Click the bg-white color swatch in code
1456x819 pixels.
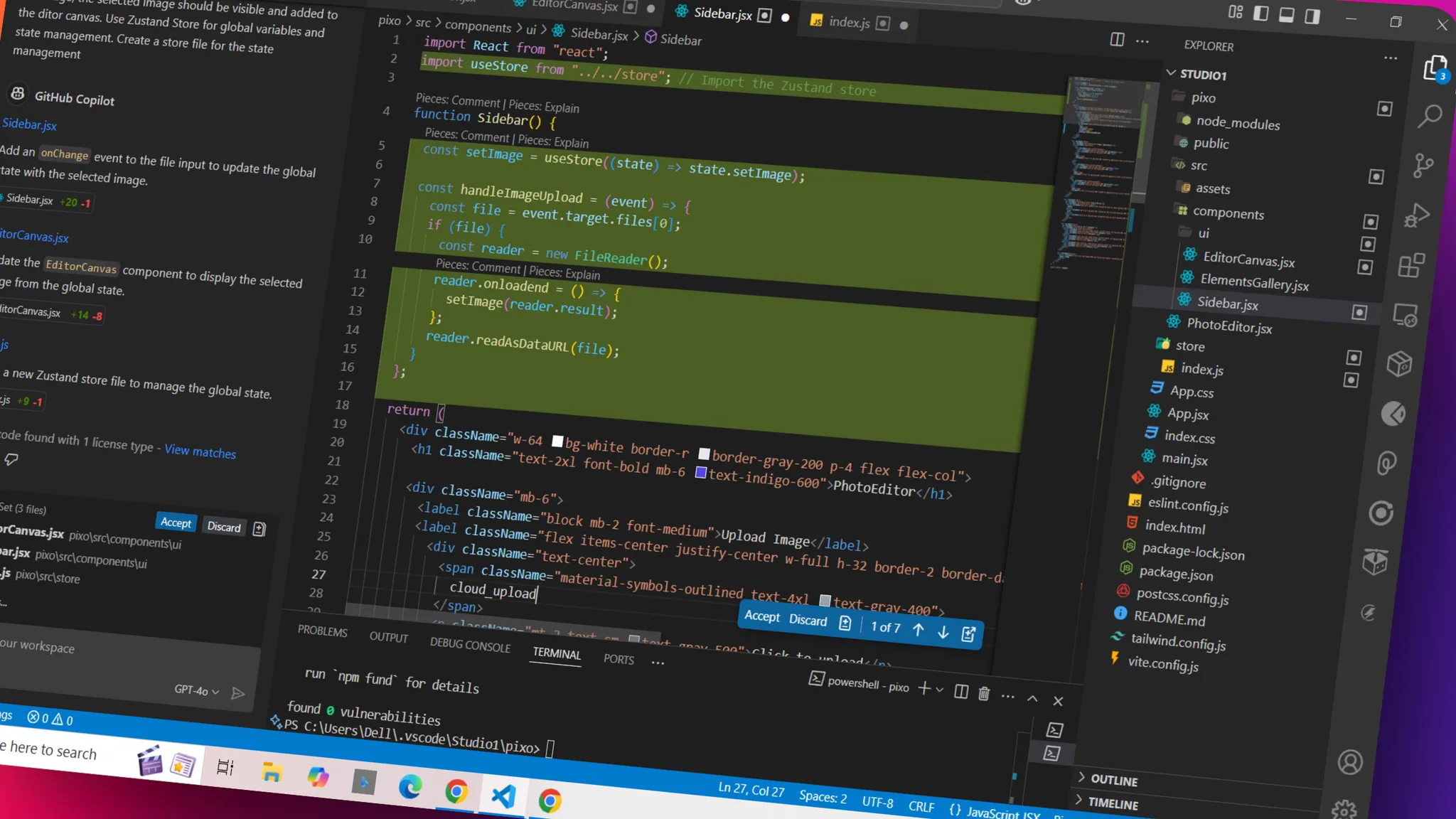[x=557, y=441]
